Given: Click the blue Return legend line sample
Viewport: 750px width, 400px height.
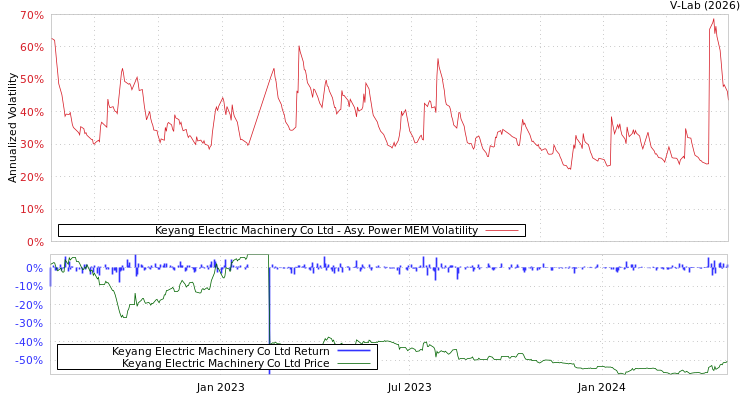Looking at the screenshot, I should point(354,351).
